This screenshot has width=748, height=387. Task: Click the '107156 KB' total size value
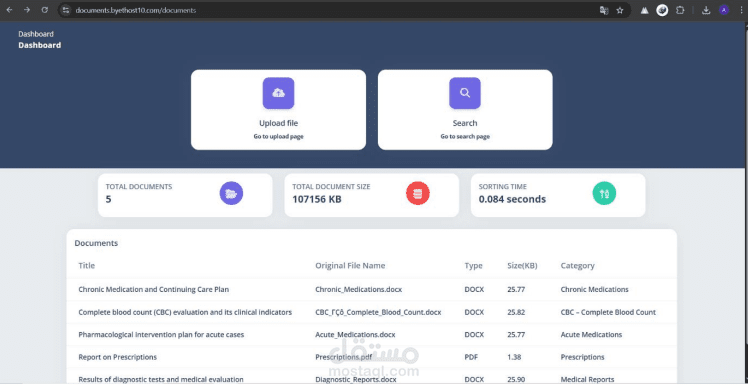tap(317, 199)
